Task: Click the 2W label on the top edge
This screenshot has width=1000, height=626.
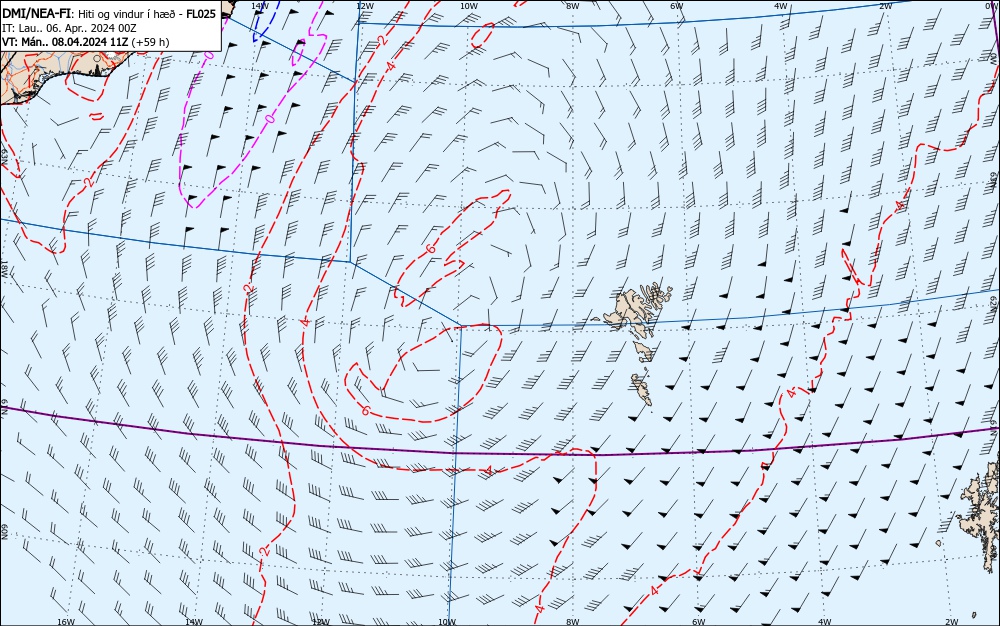Action: point(885,5)
